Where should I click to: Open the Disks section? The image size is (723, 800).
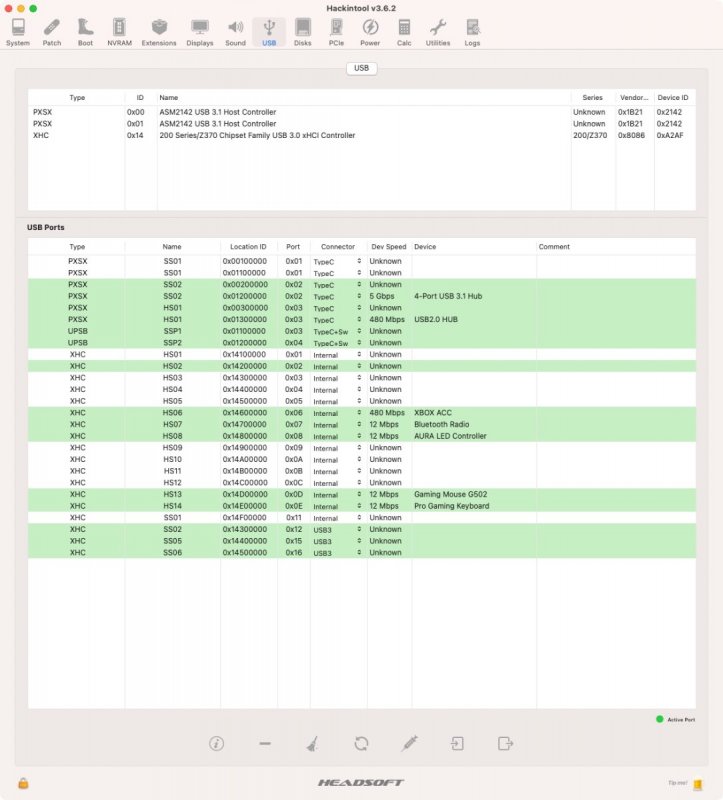pyautogui.click(x=303, y=33)
